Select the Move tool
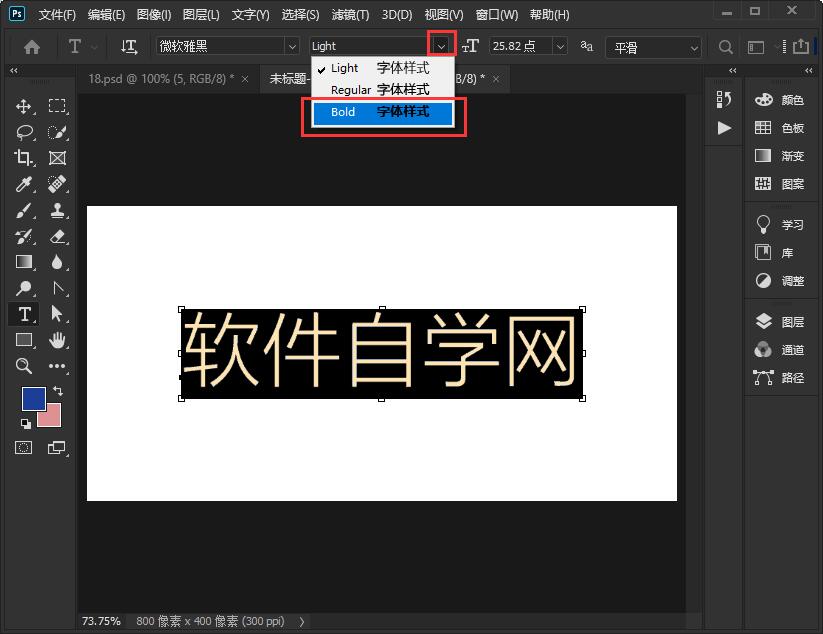The image size is (823, 634). tap(23, 107)
